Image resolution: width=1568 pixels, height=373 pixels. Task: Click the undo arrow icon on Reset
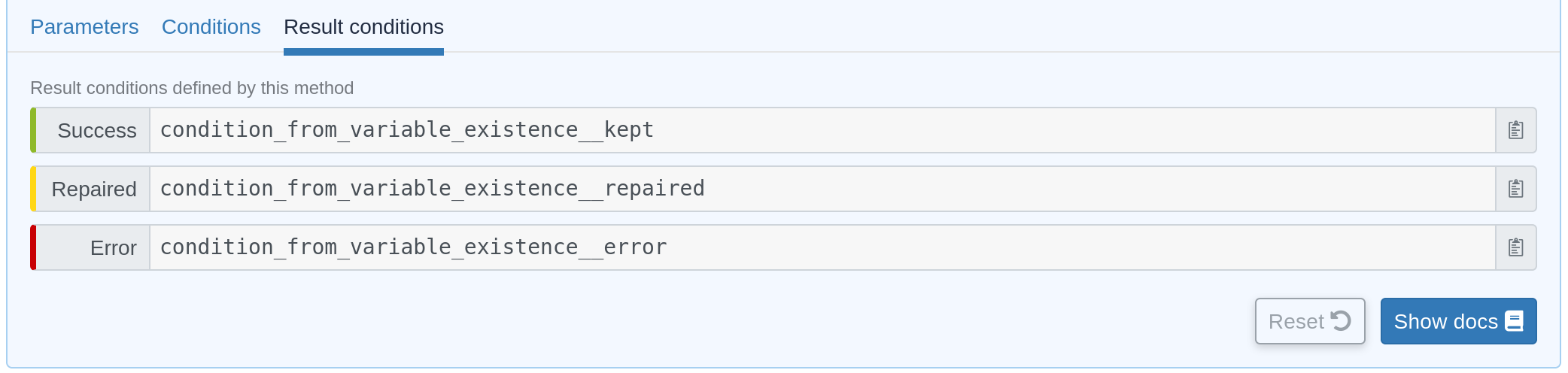pos(1341,321)
